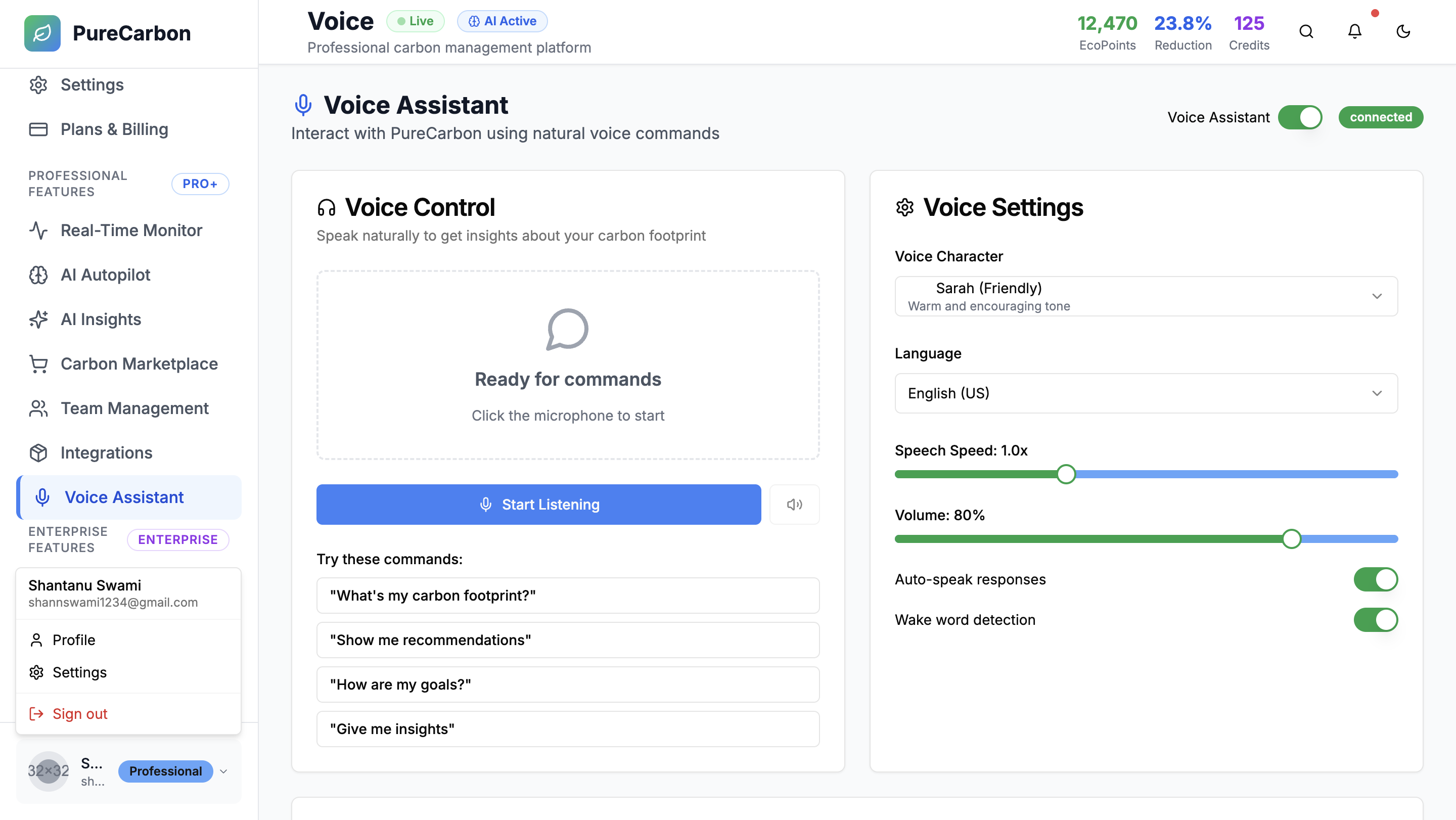Screen dimensions: 1456x820
Task: Choose the "Give me insights" sample command
Action: point(567,729)
